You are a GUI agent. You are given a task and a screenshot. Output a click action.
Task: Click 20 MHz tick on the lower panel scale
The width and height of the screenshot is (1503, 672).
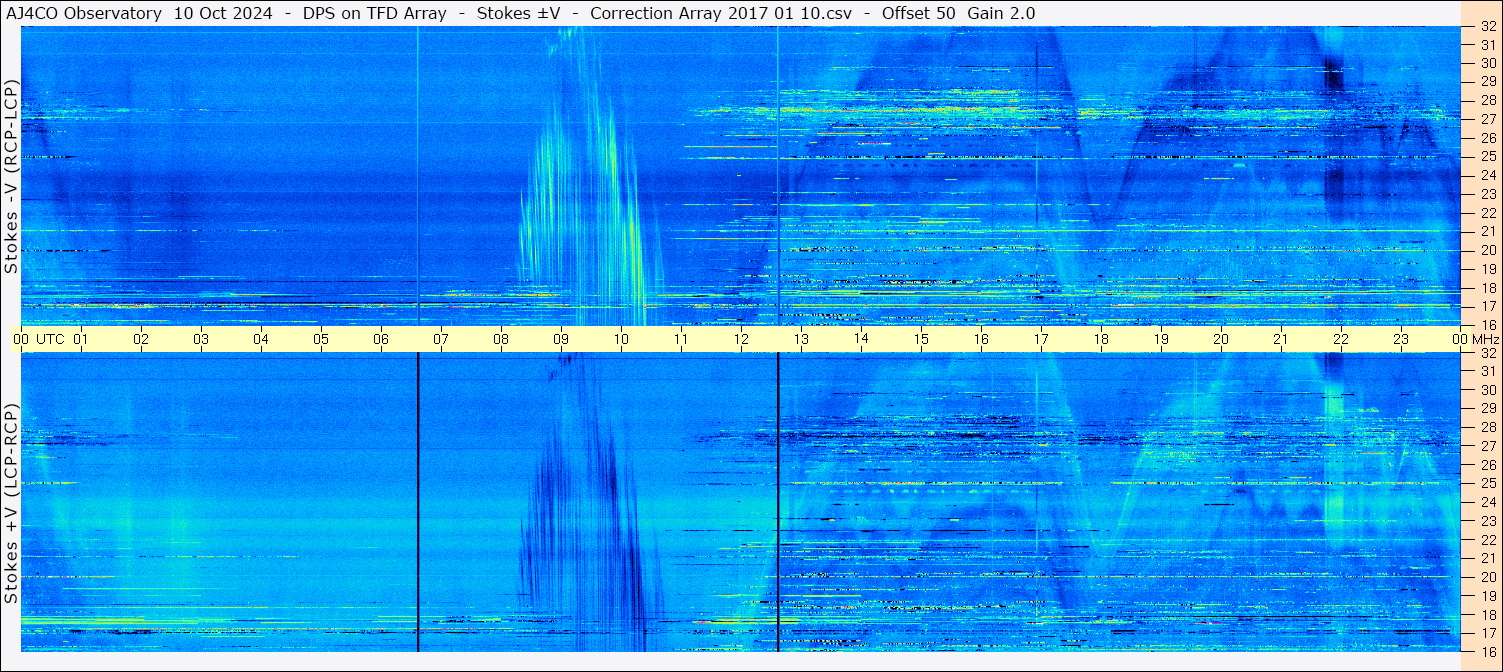[1487, 577]
